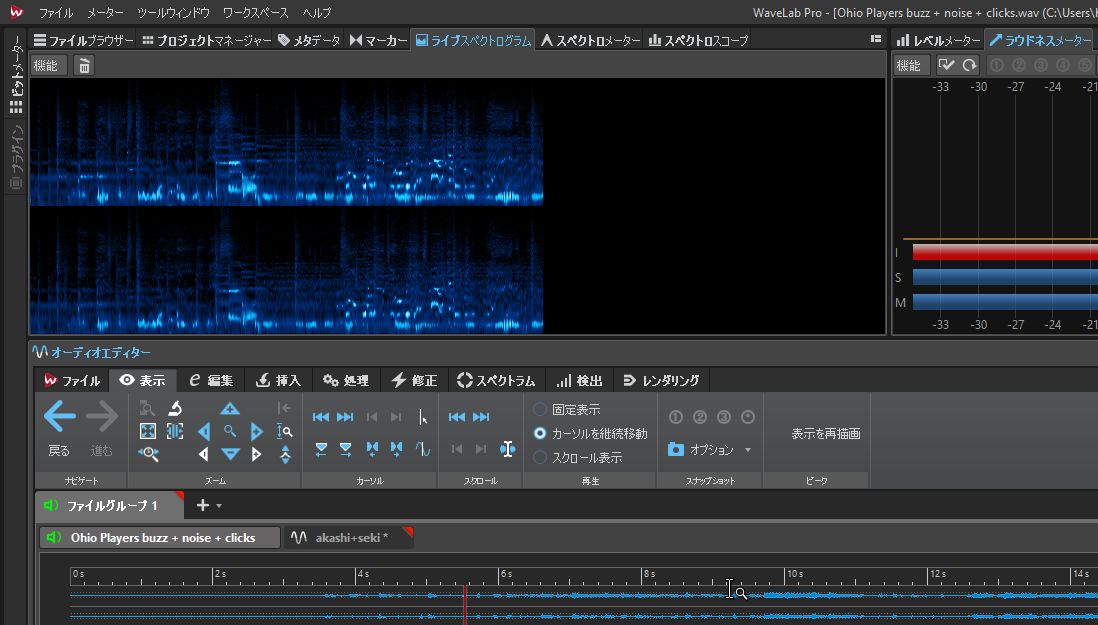This screenshot has width=1098, height=625.
Task: Select snapshot preset 2 in editor ribbon
Action: [700, 417]
